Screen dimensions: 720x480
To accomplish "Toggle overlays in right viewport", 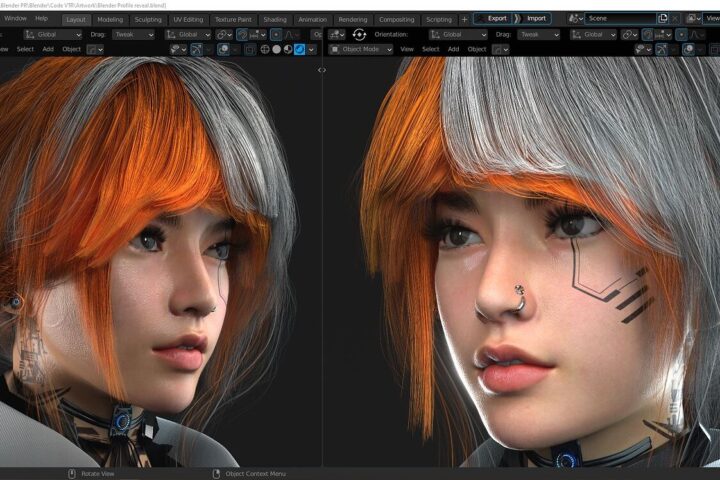I will tap(688, 49).
